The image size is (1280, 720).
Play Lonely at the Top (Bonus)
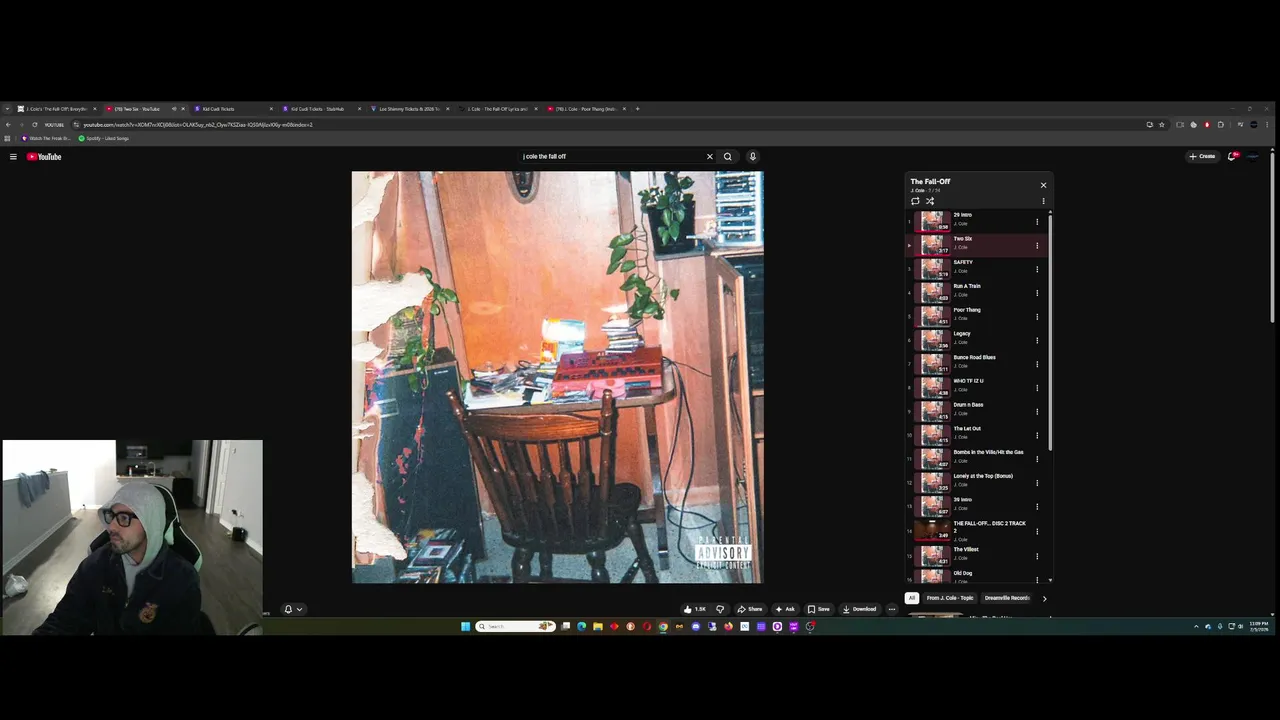(976, 482)
